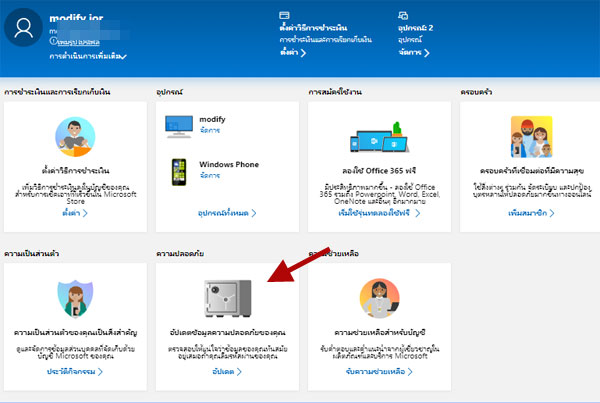Click the devices icon in header

403,15
